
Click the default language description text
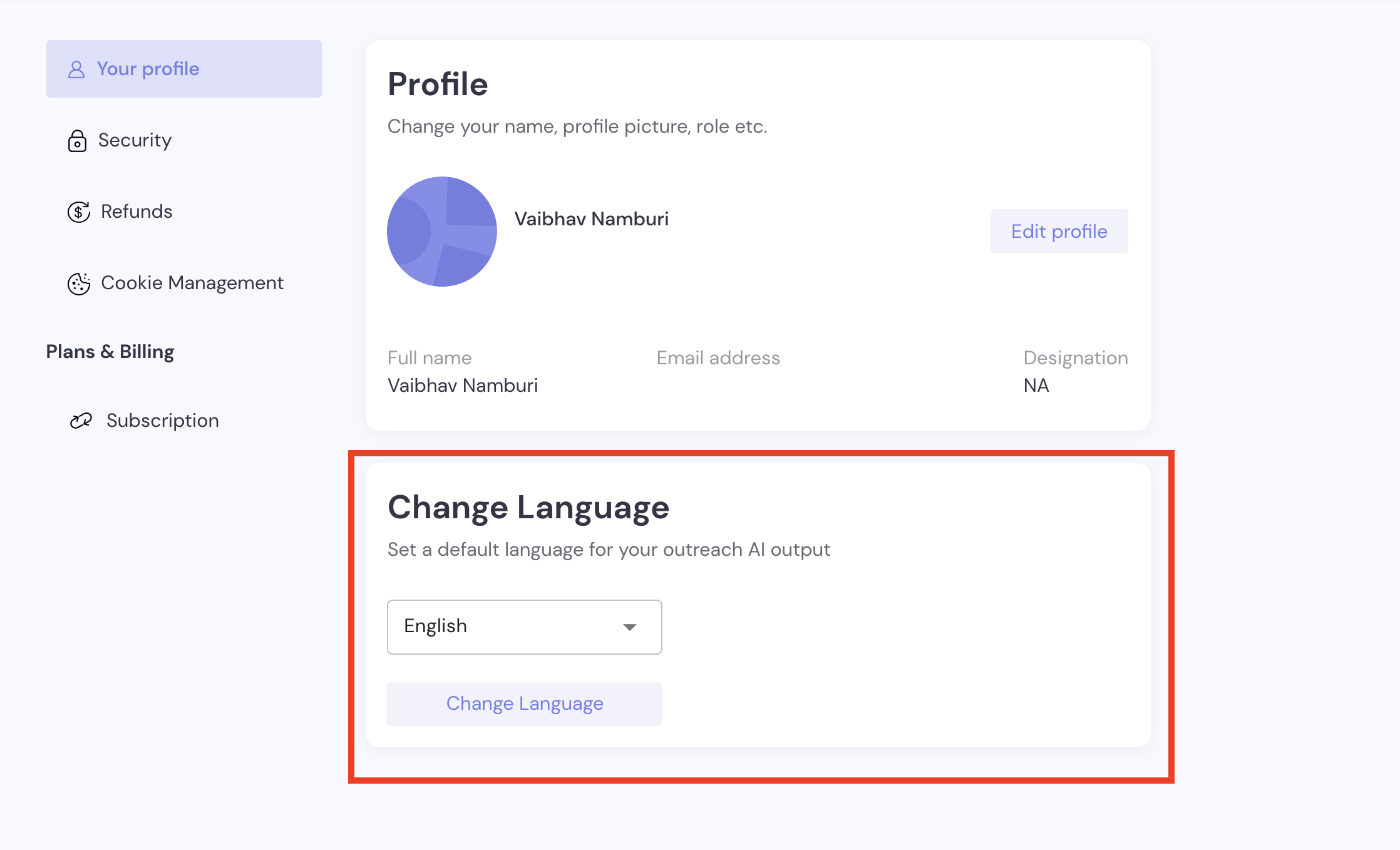coord(609,550)
